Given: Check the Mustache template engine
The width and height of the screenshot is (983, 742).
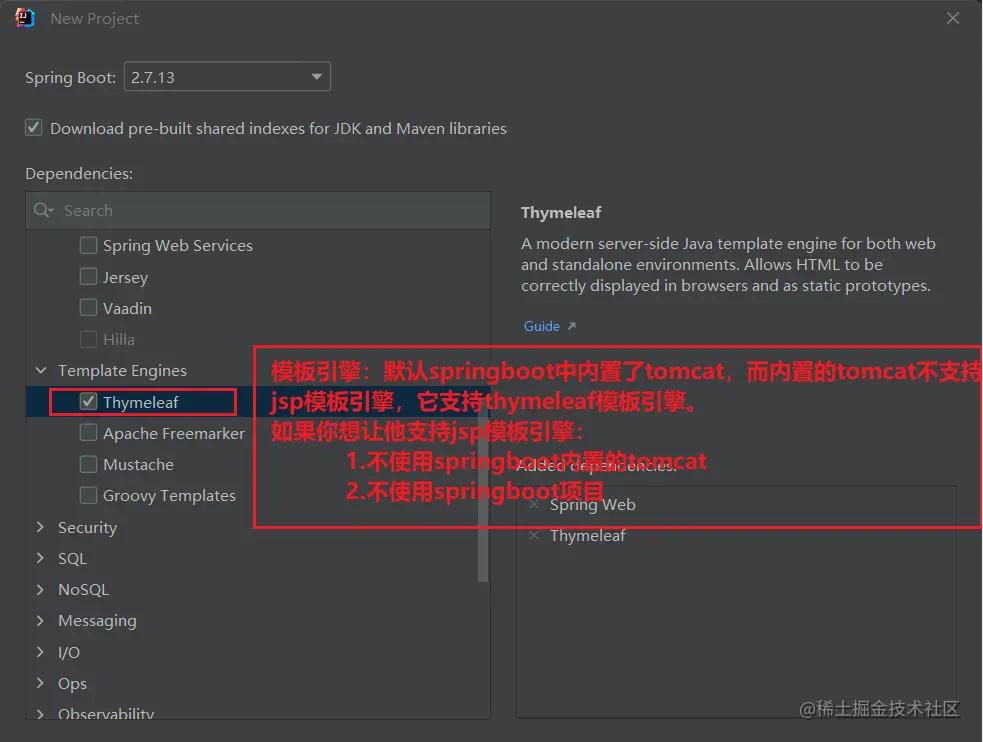Looking at the screenshot, I should click(88, 464).
